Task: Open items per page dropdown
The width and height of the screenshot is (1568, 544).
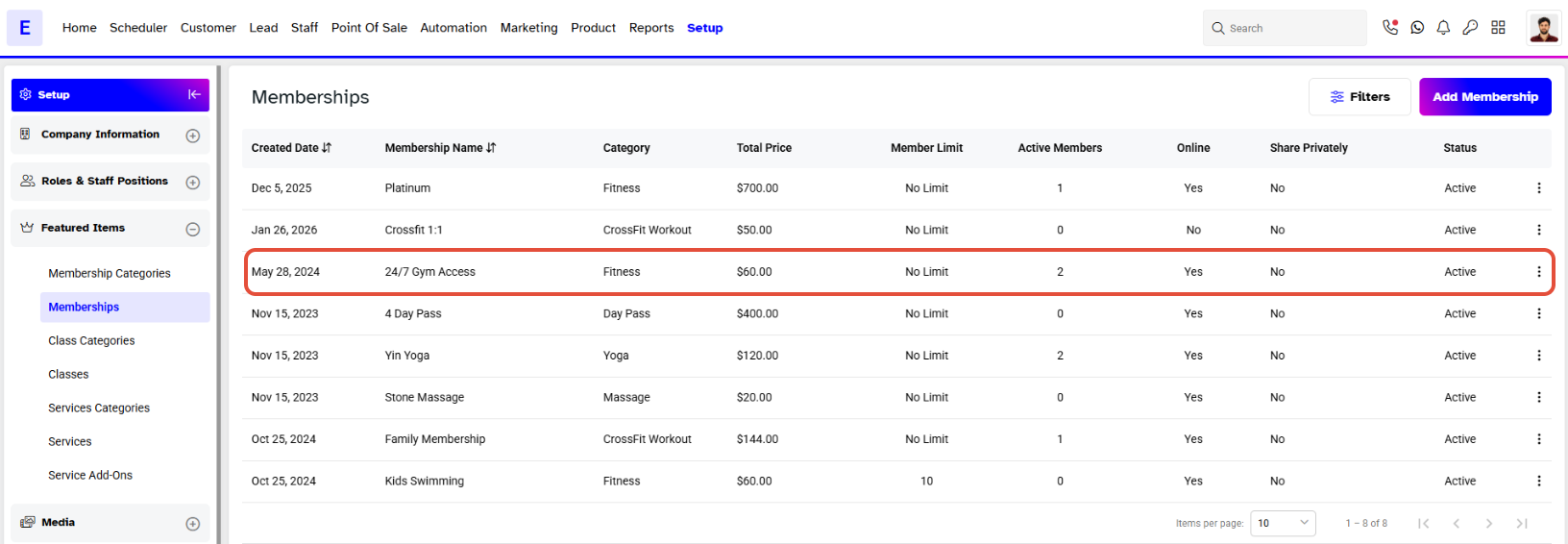Action: coord(1283,523)
